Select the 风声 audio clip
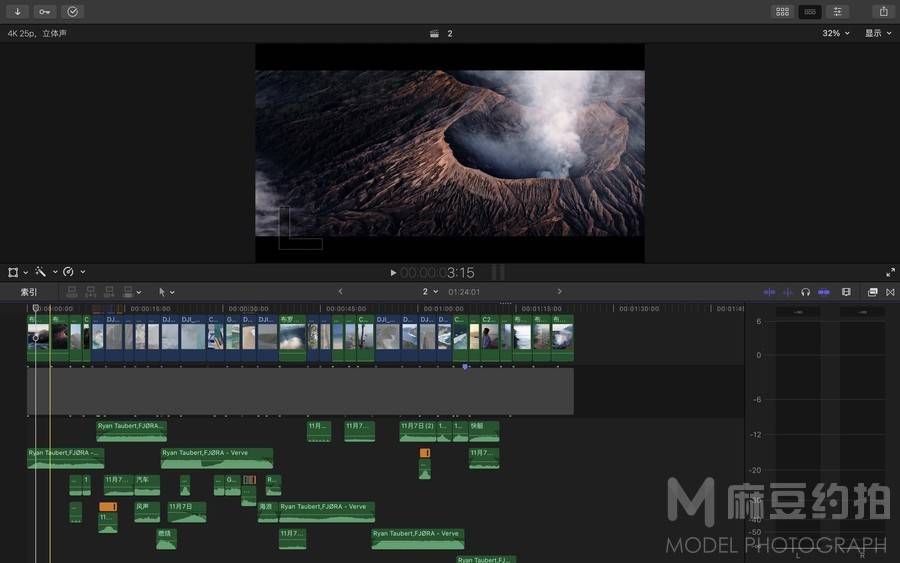This screenshot has width=900, height=563. 147,512
